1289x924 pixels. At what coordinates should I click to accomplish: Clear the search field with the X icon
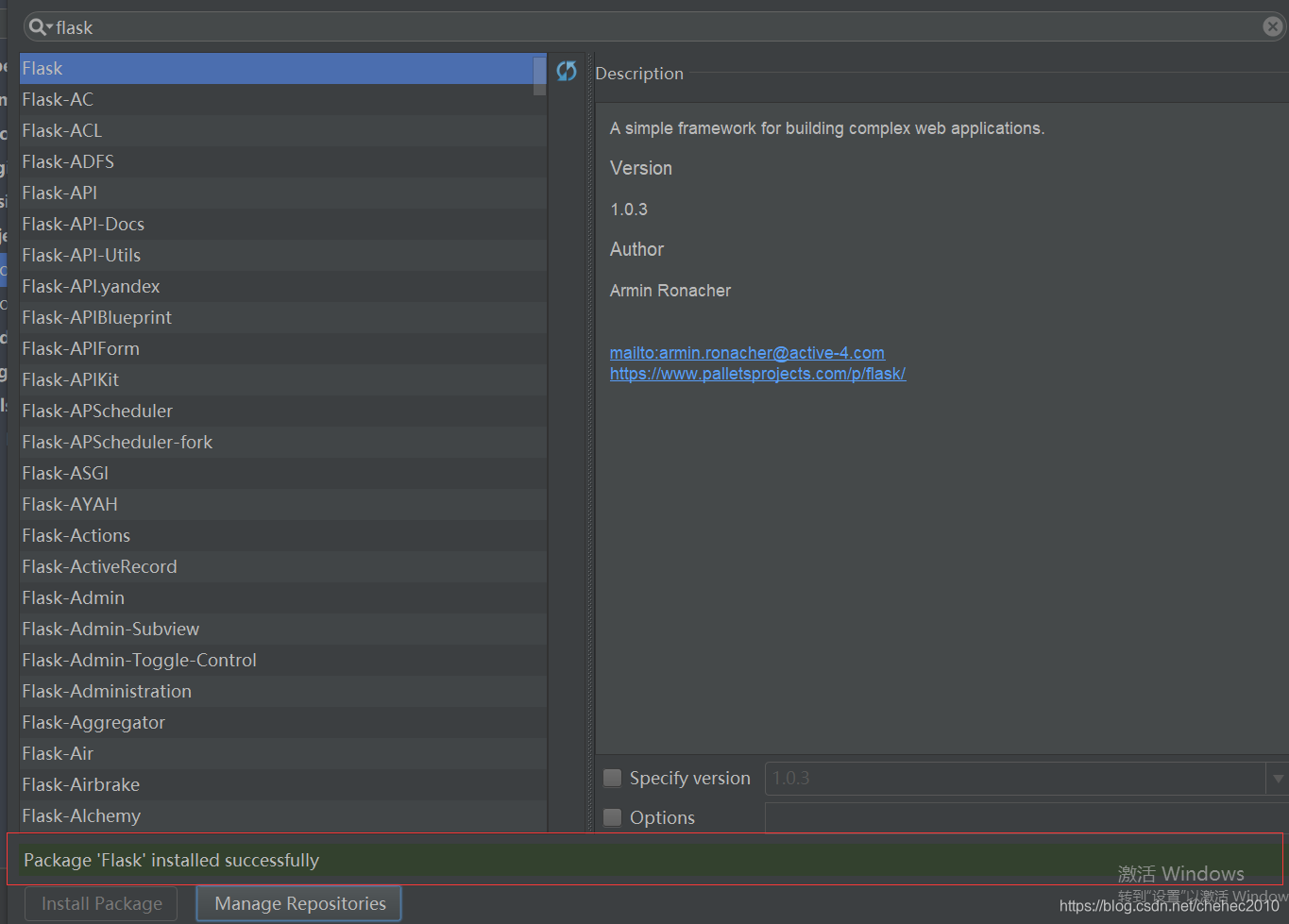[x=1273, y=27]
